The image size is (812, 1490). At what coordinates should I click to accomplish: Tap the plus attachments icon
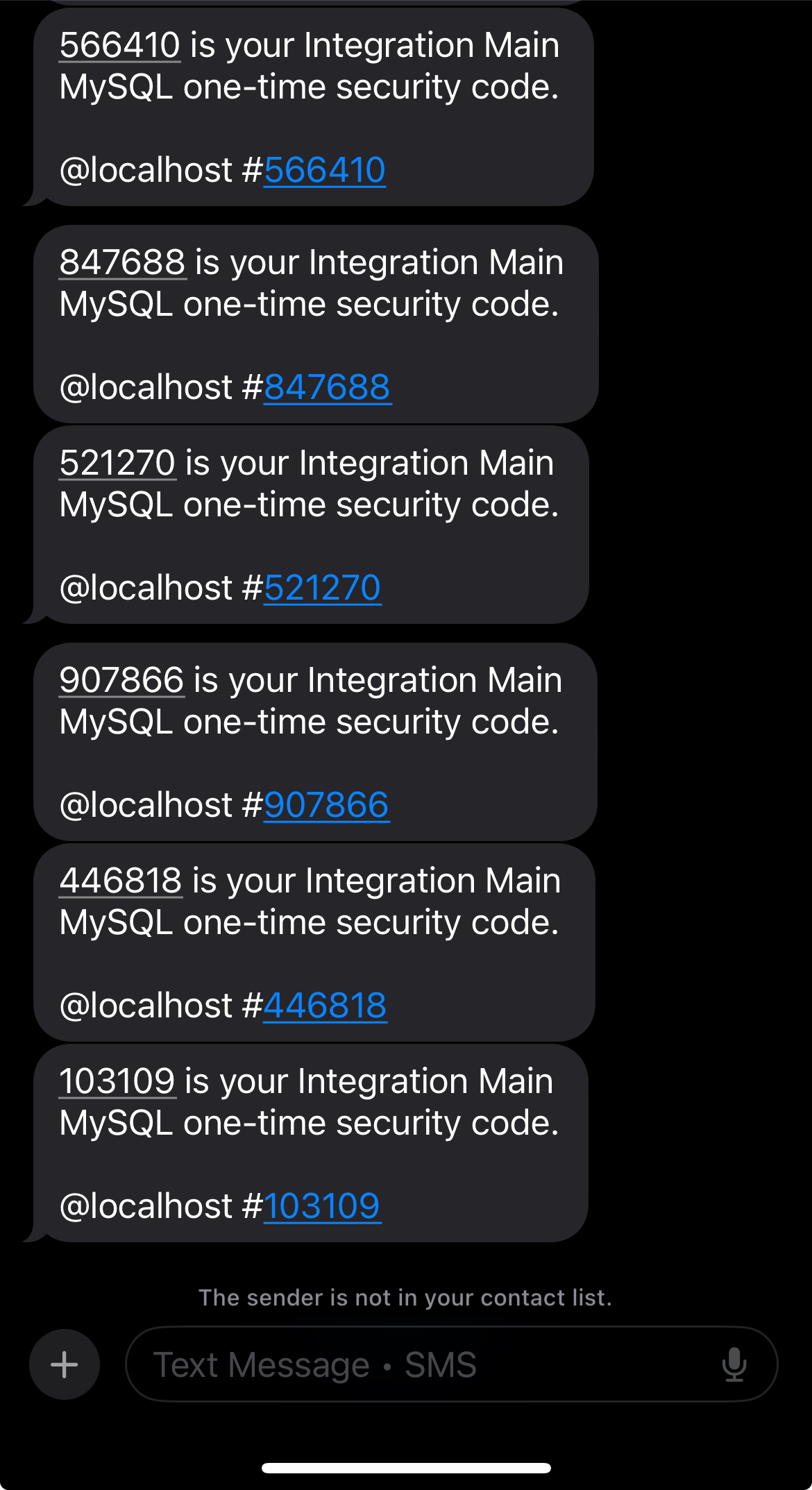click(x=65, y=1364)
